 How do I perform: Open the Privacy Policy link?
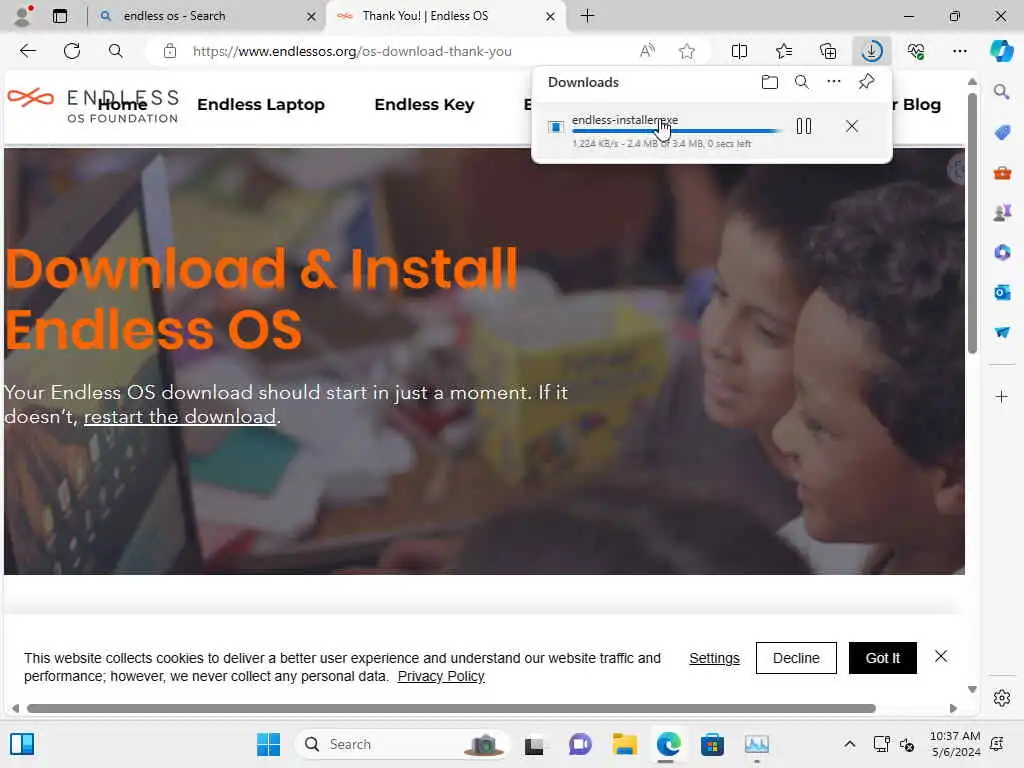441,677
